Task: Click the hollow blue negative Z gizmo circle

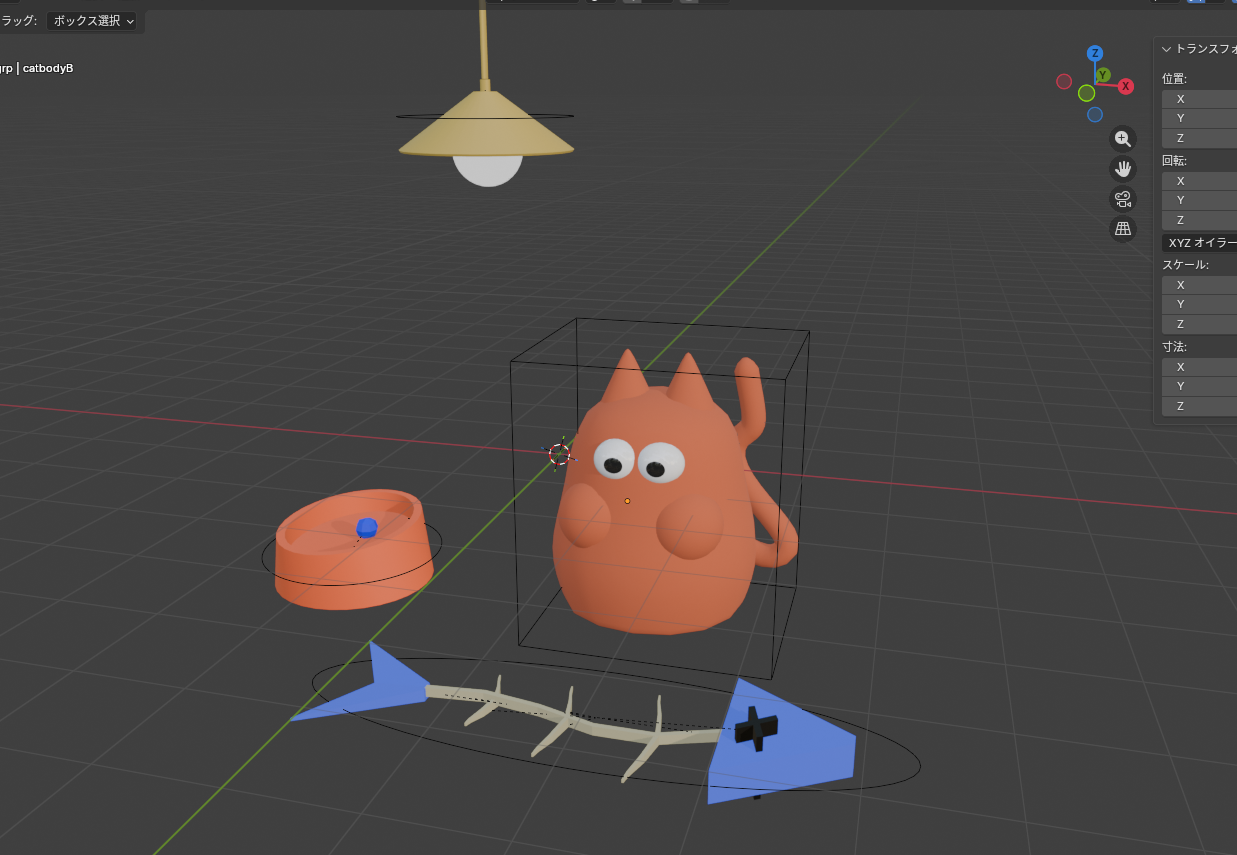Action: tap(1095, 114)
